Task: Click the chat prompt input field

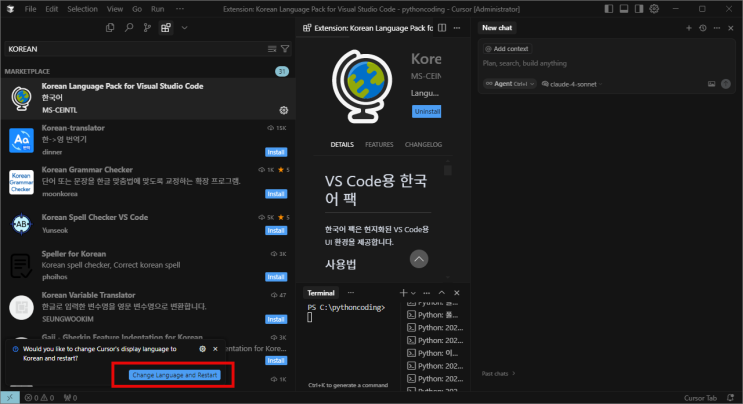Action: [607, 63]
